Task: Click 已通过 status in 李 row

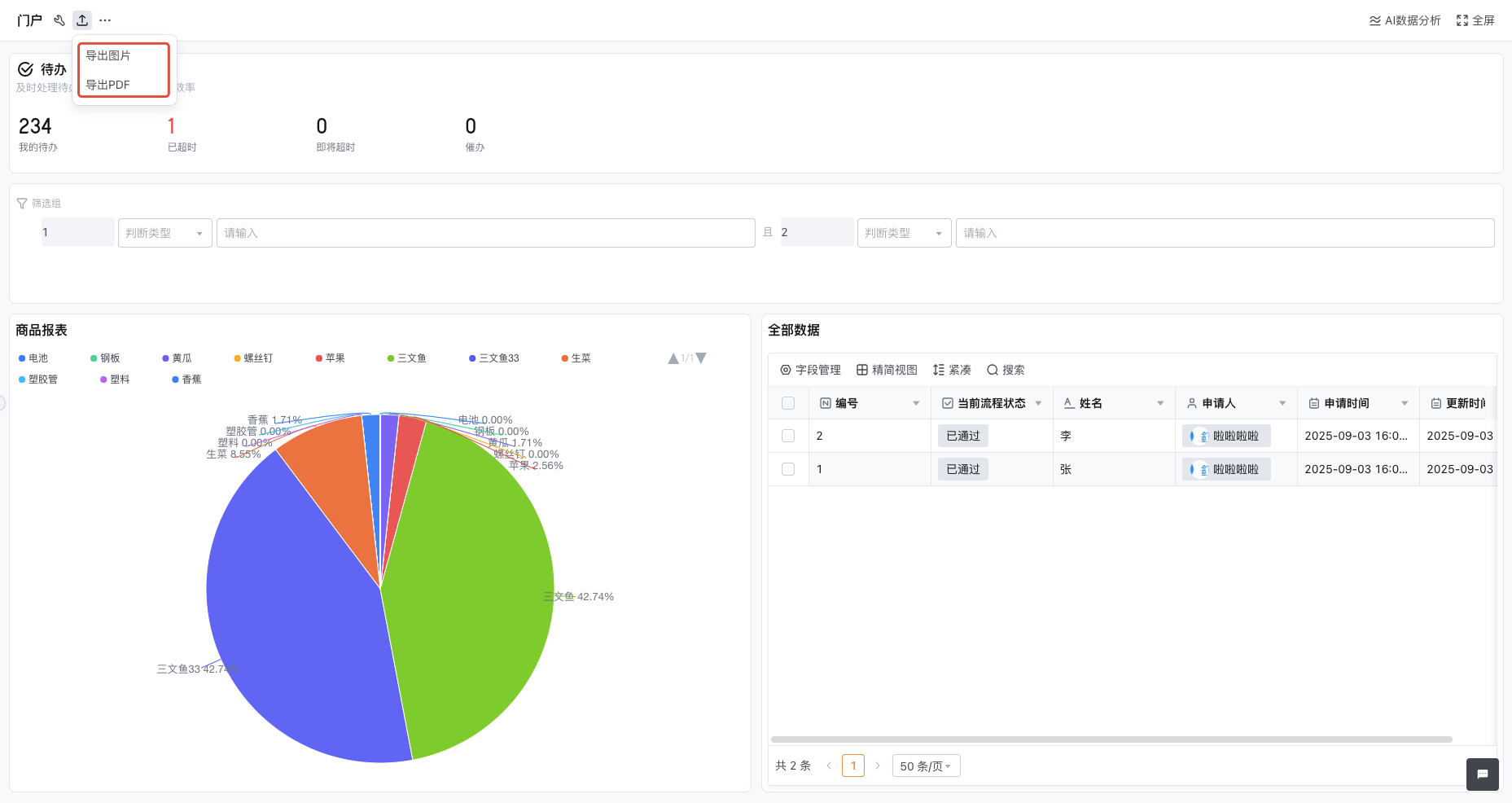Action: [963, 436]
